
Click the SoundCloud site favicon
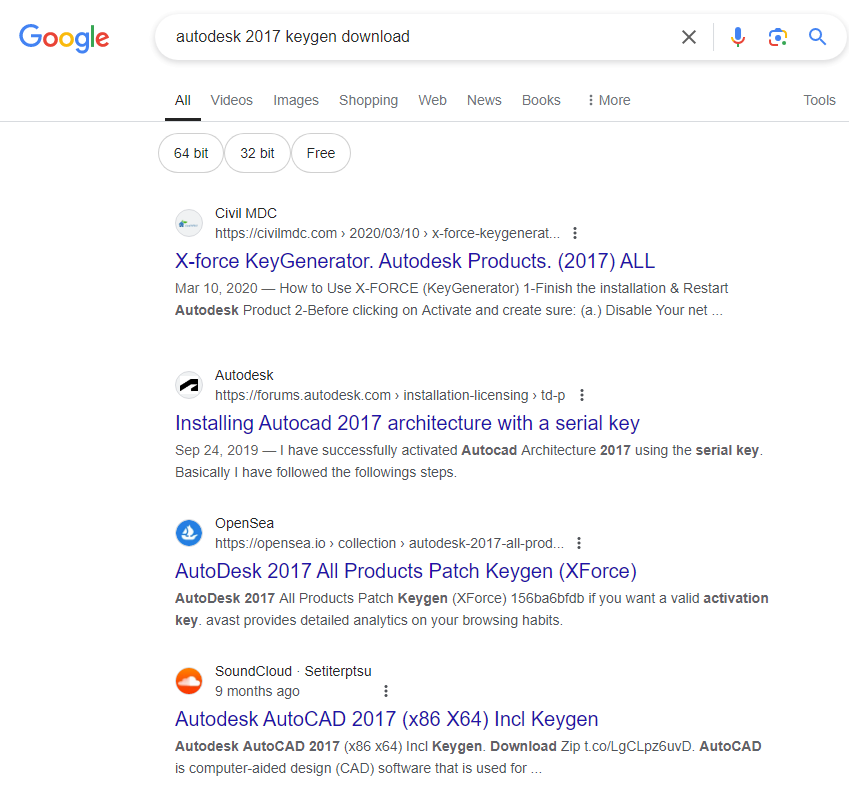click(189, 681)
